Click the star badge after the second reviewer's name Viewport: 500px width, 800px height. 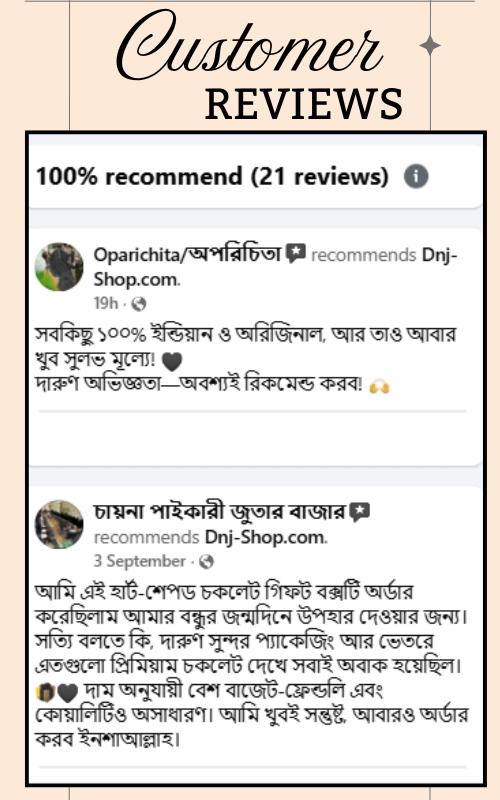coord(360,512)
